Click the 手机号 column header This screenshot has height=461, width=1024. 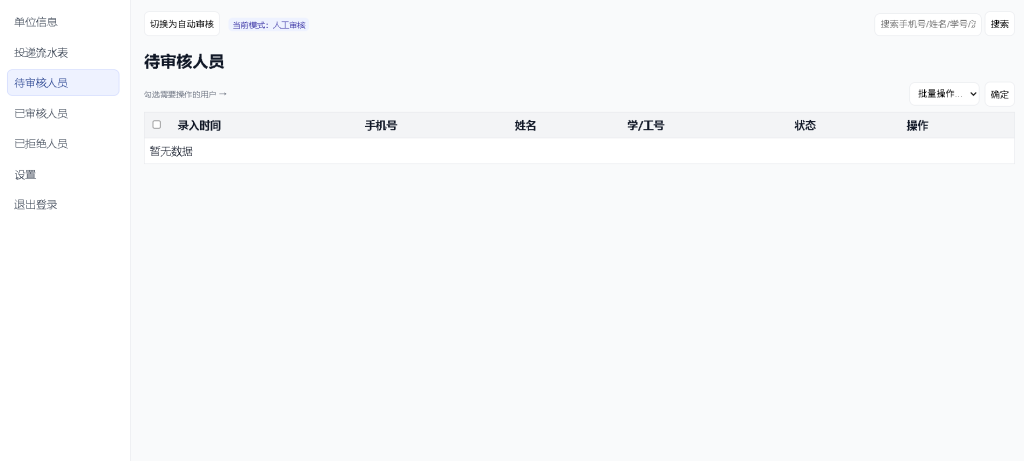point(381,126)
